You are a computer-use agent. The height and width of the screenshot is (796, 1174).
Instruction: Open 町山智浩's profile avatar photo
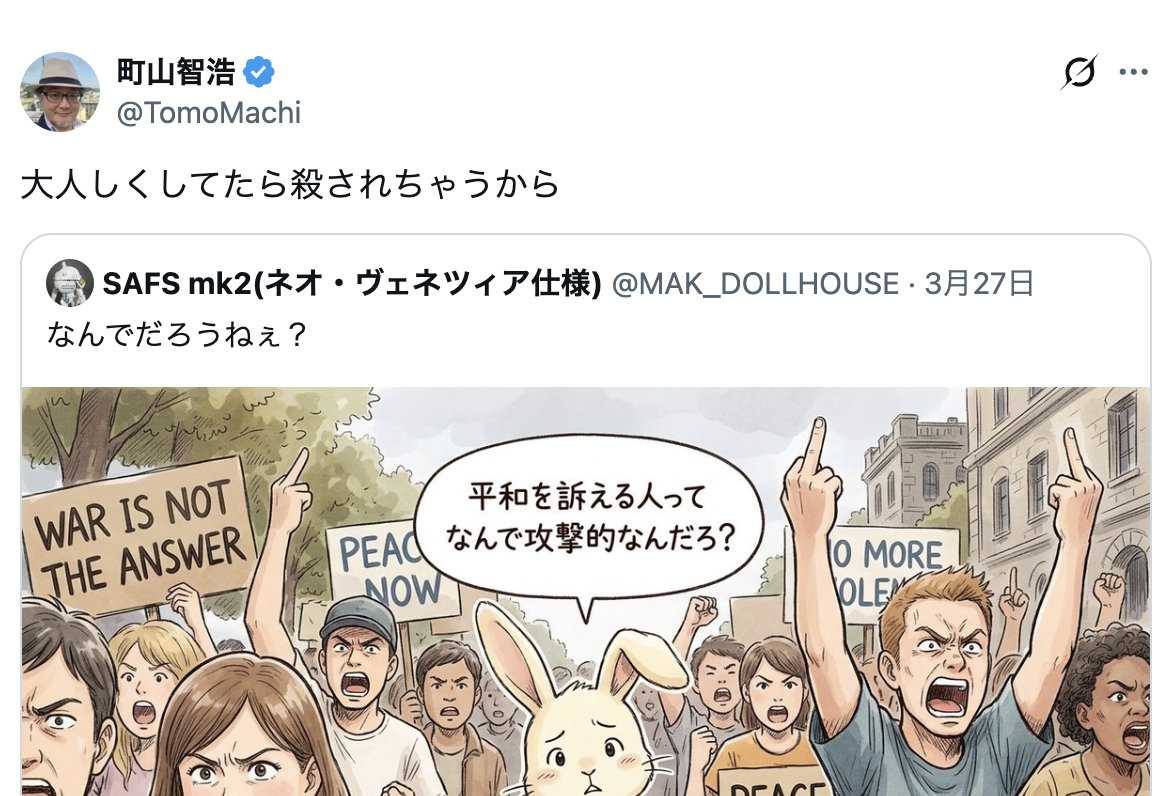coord(60,92)
